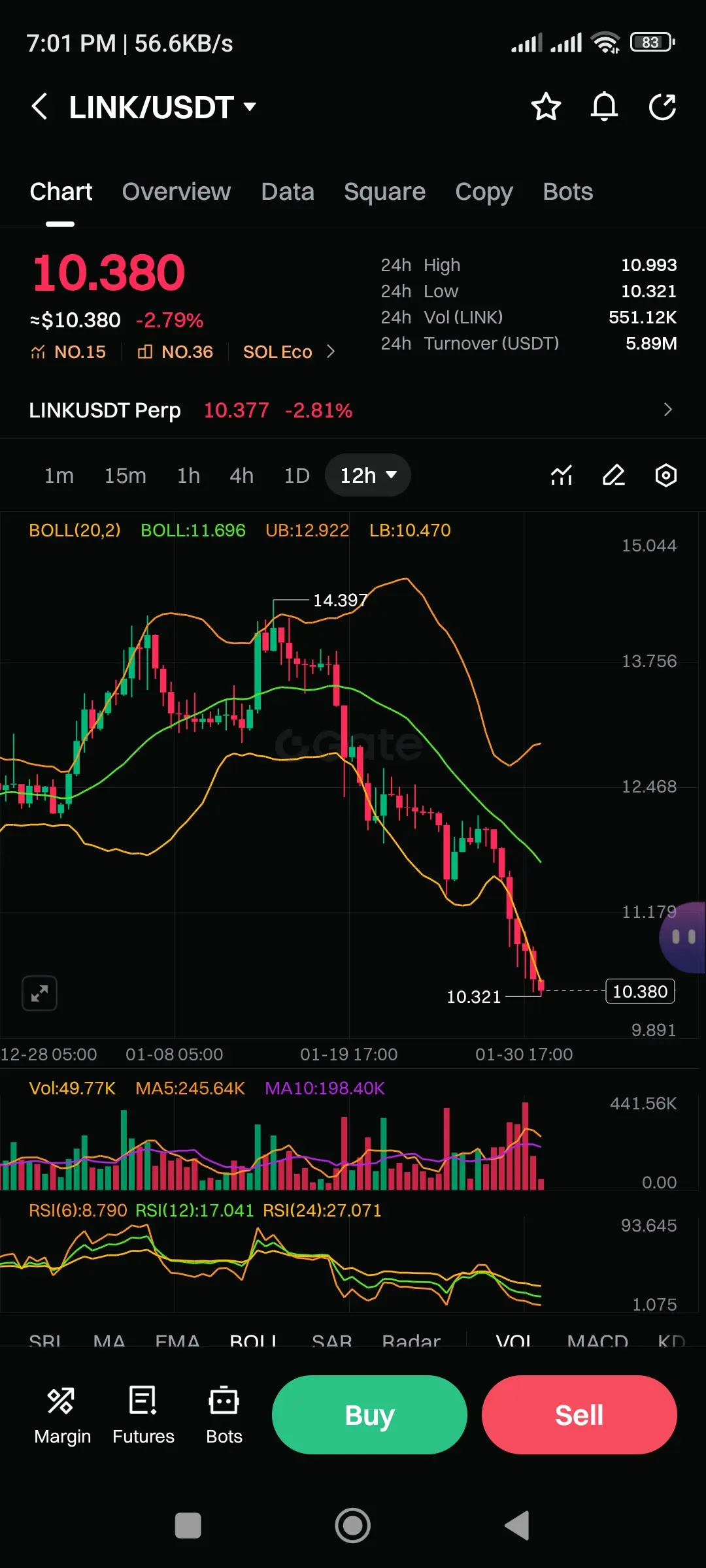Tap the Android recent apps square
This screenshot has height=1568, width=706.
point(188,1526)
